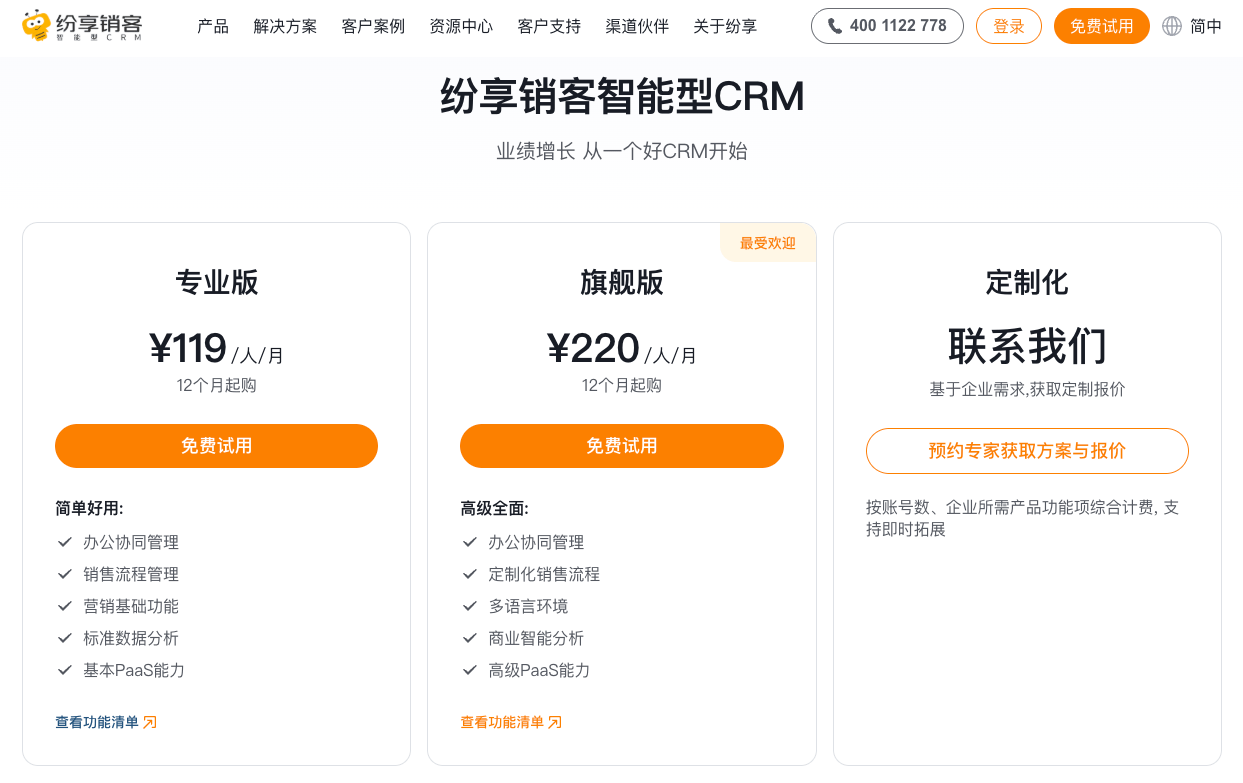The width and height of the screenshot is (1243, 783).
Task: Click the checkmark beside 销售流程管理
Action: (x=65, y=574)
